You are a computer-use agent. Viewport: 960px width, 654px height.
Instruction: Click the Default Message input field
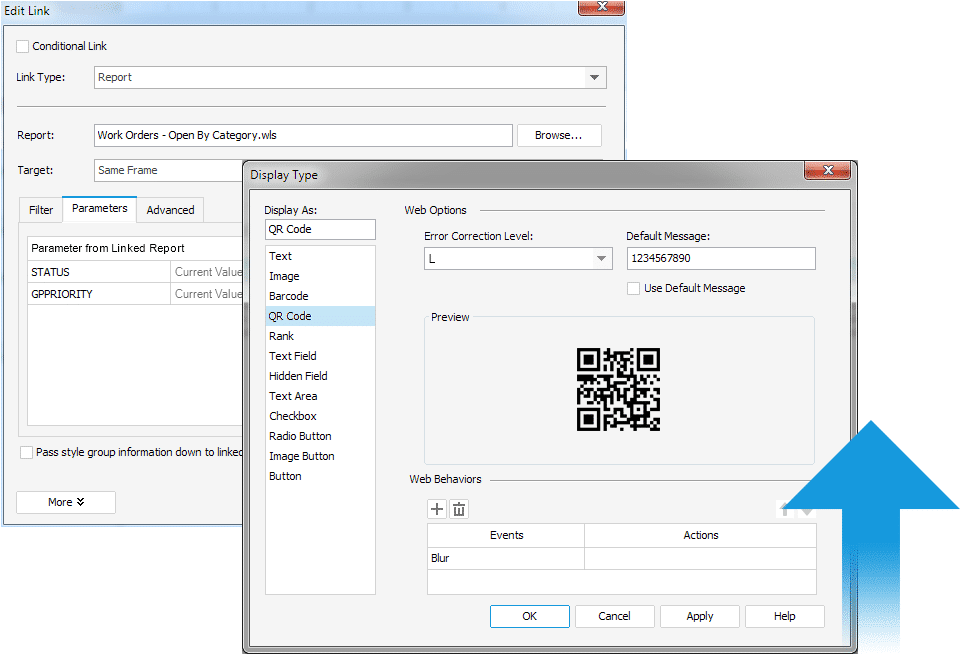coord(721,258)
